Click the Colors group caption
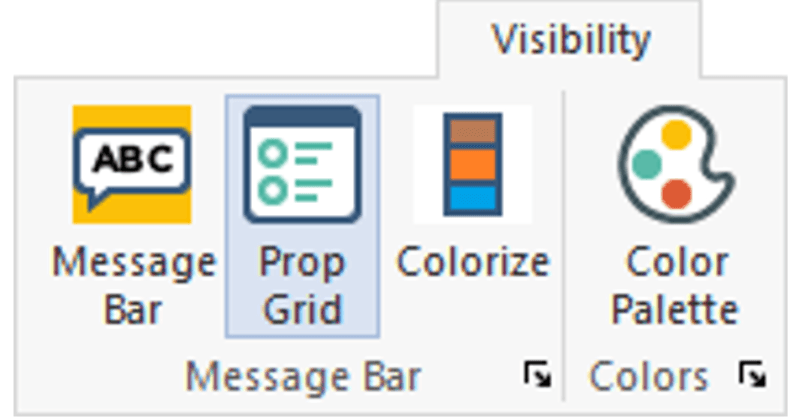This screenshot has height=418, width=800. click(649, 377)
